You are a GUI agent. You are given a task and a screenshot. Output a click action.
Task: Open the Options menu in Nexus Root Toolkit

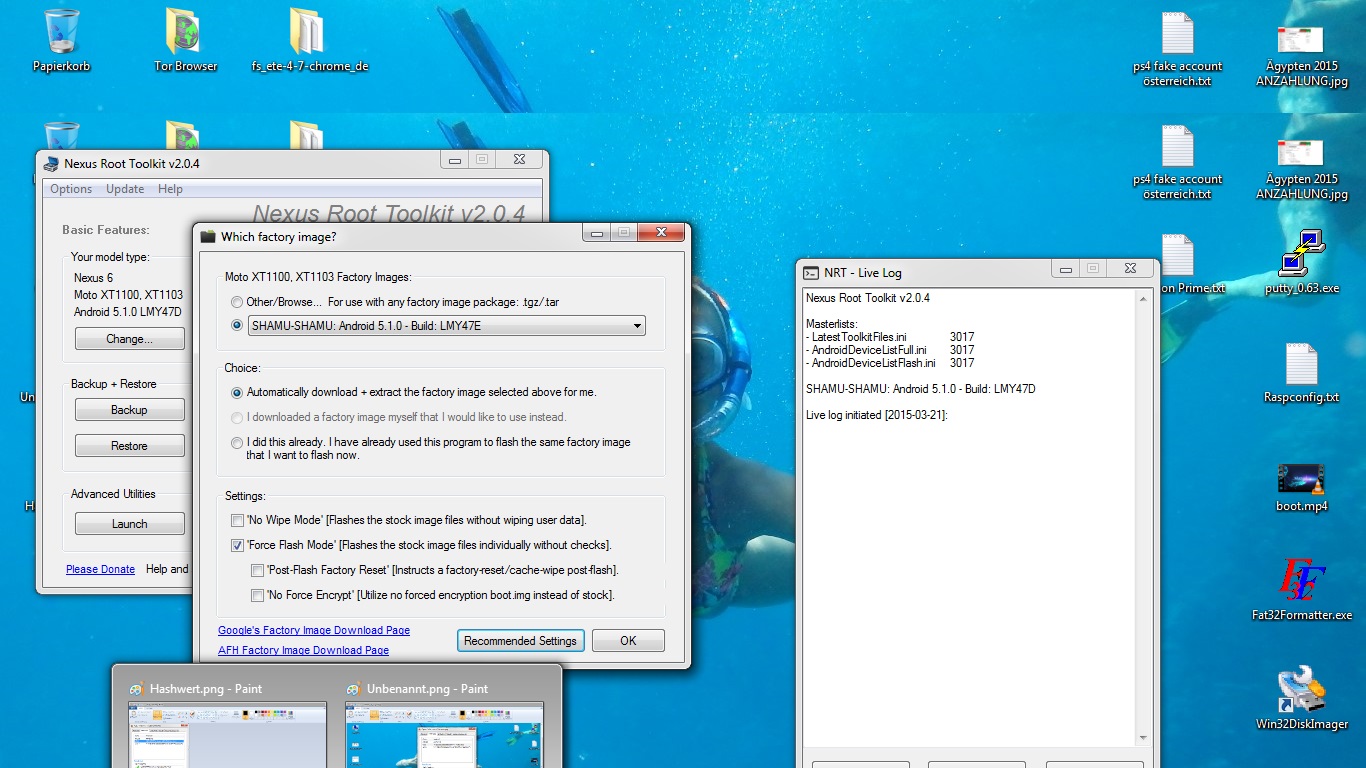(x=71, y=189)
